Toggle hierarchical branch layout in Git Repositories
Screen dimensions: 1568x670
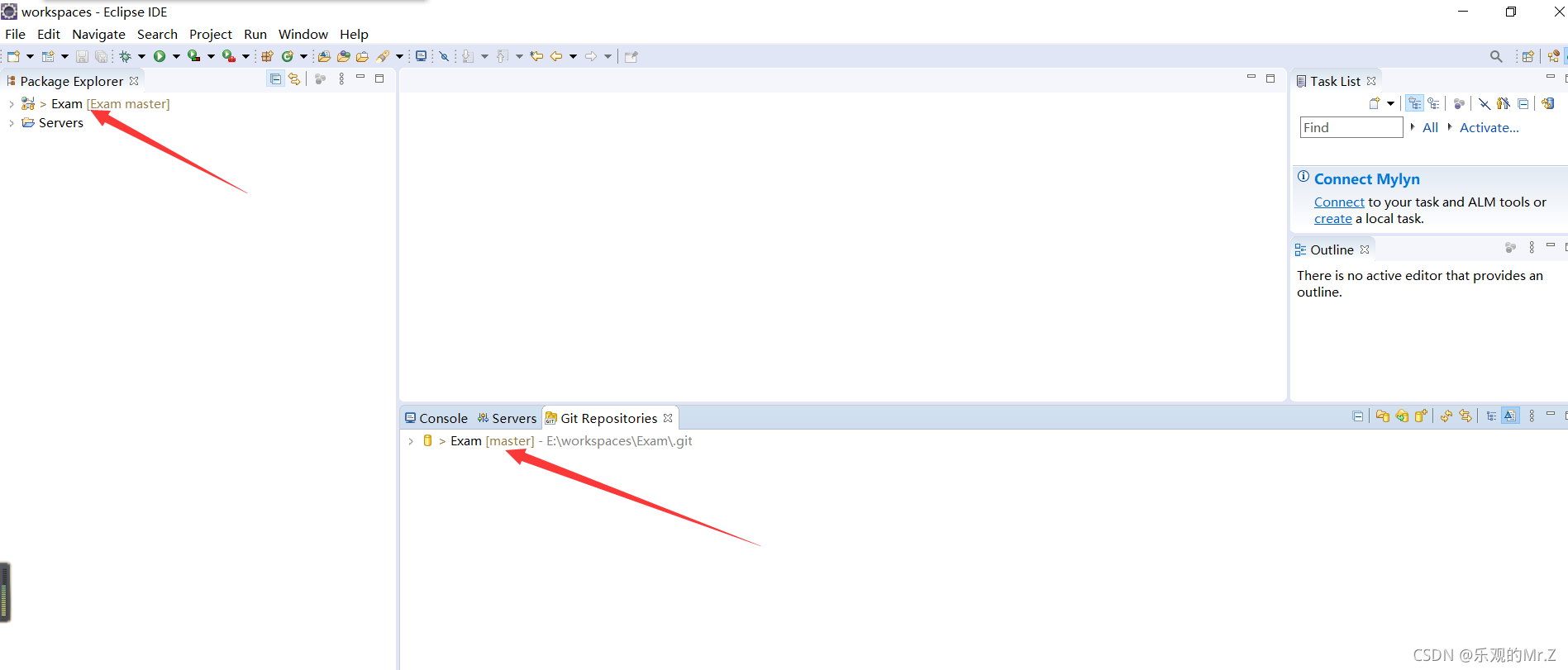tap(1491, 416)
